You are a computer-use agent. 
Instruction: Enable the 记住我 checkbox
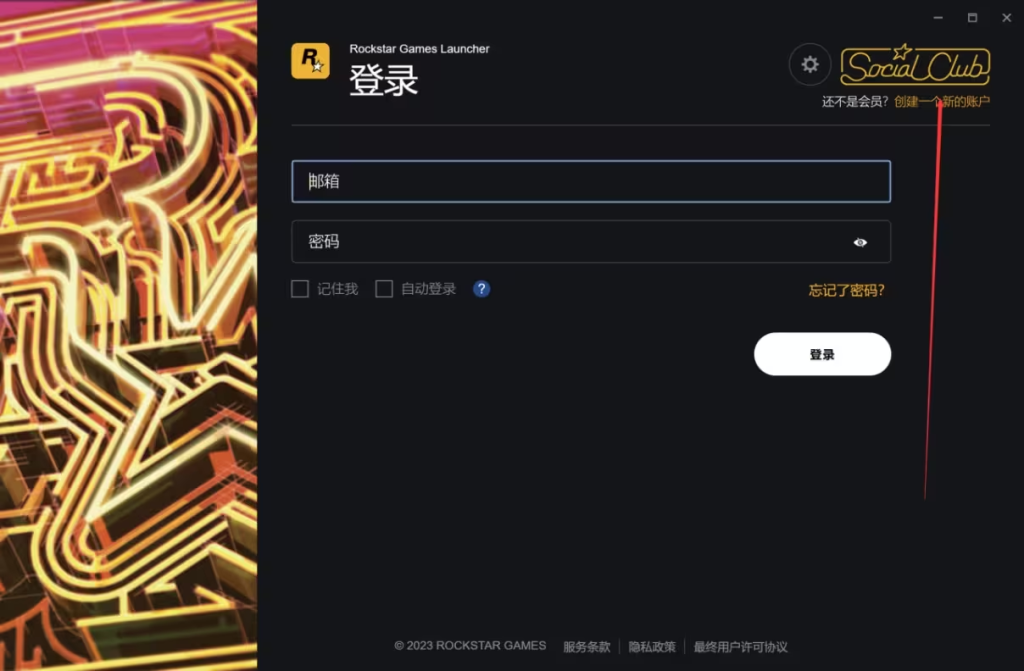click(300, 289)
